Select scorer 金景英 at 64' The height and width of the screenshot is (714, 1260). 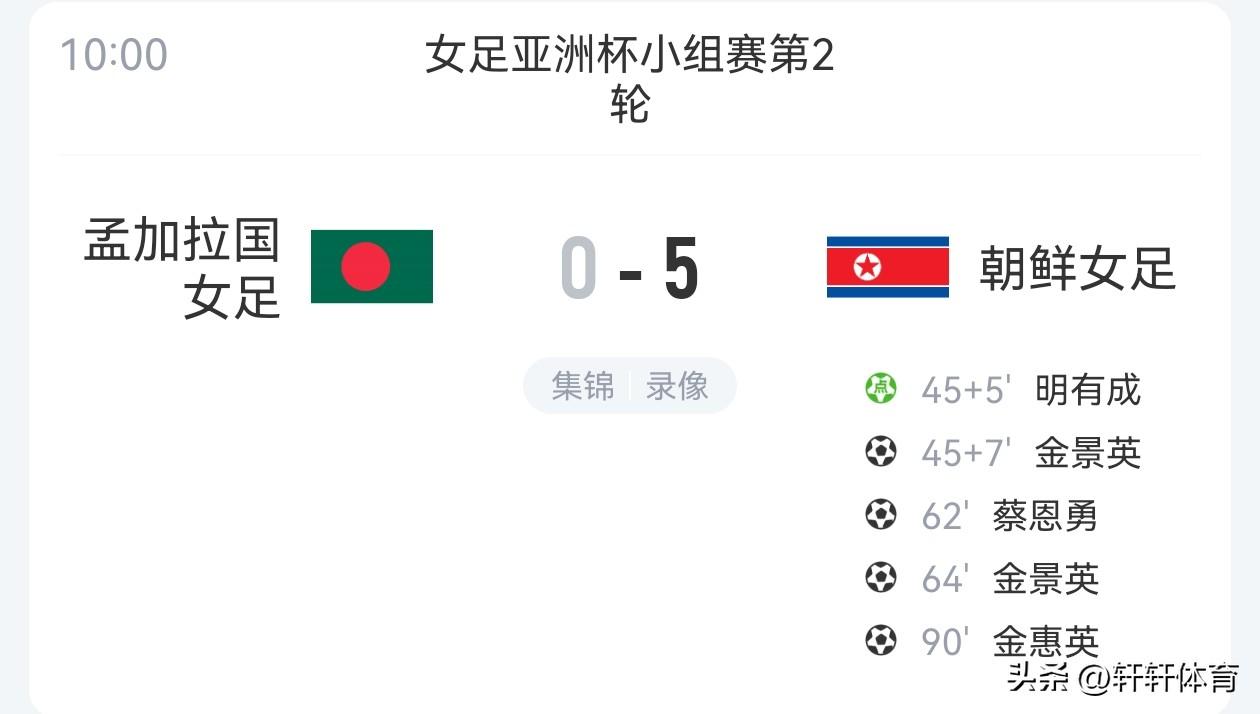click(1045, 579)
